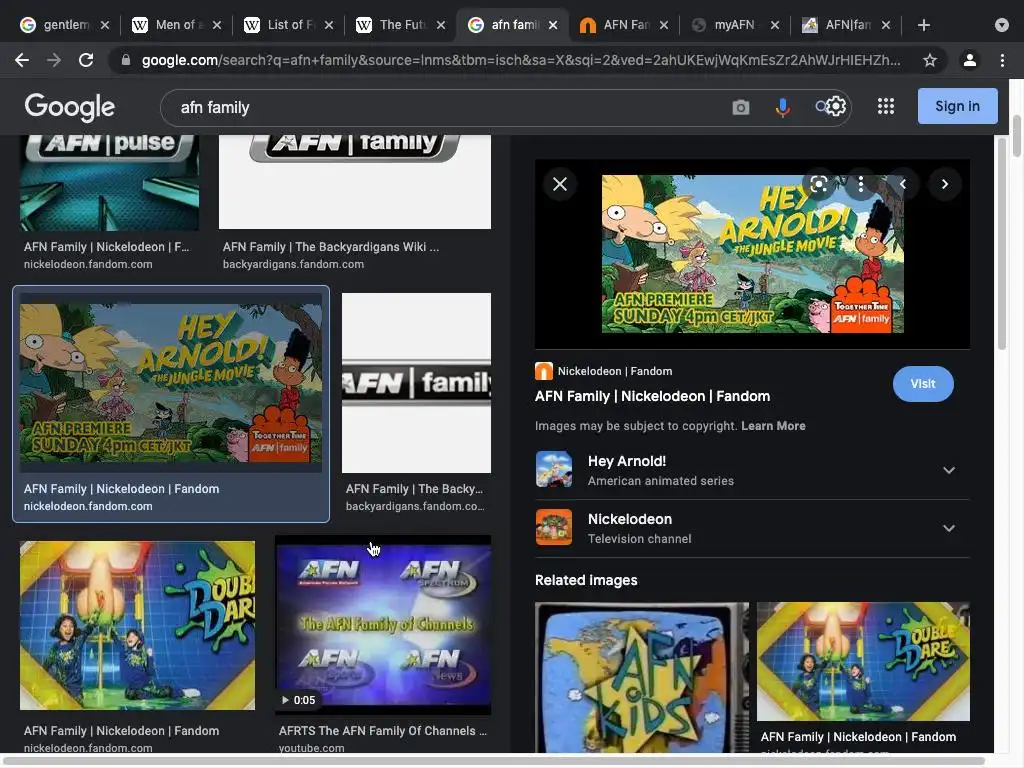Open Google Lens on the preview image

[818, 184]
